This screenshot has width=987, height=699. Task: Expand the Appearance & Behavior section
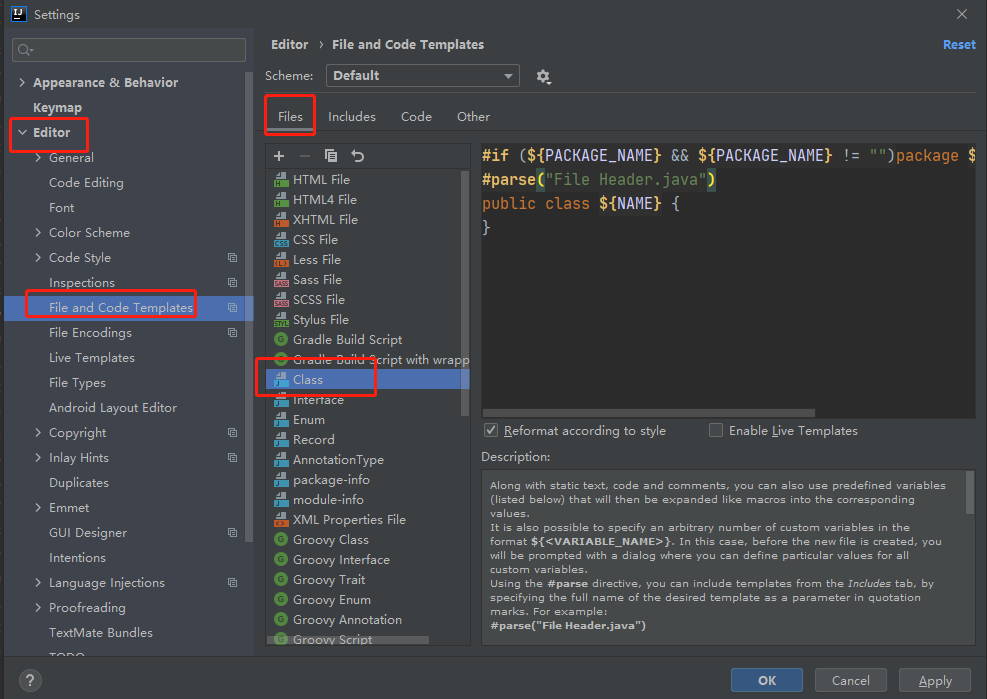coord(23,83)
